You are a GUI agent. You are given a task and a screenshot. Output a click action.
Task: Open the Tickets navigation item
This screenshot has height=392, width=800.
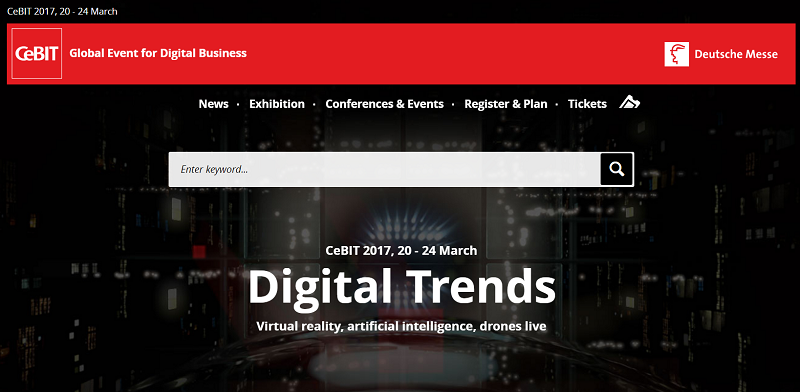587,104
